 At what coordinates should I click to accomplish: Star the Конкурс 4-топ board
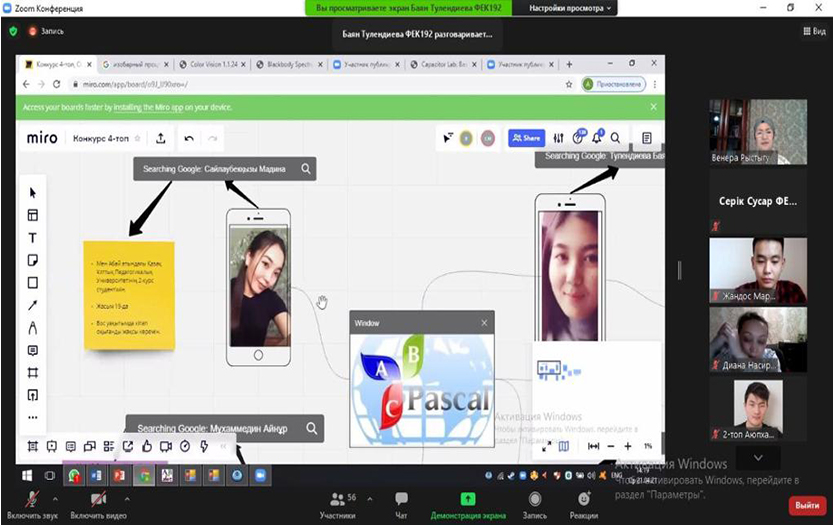pyautogui.click(x=138, y=138)
